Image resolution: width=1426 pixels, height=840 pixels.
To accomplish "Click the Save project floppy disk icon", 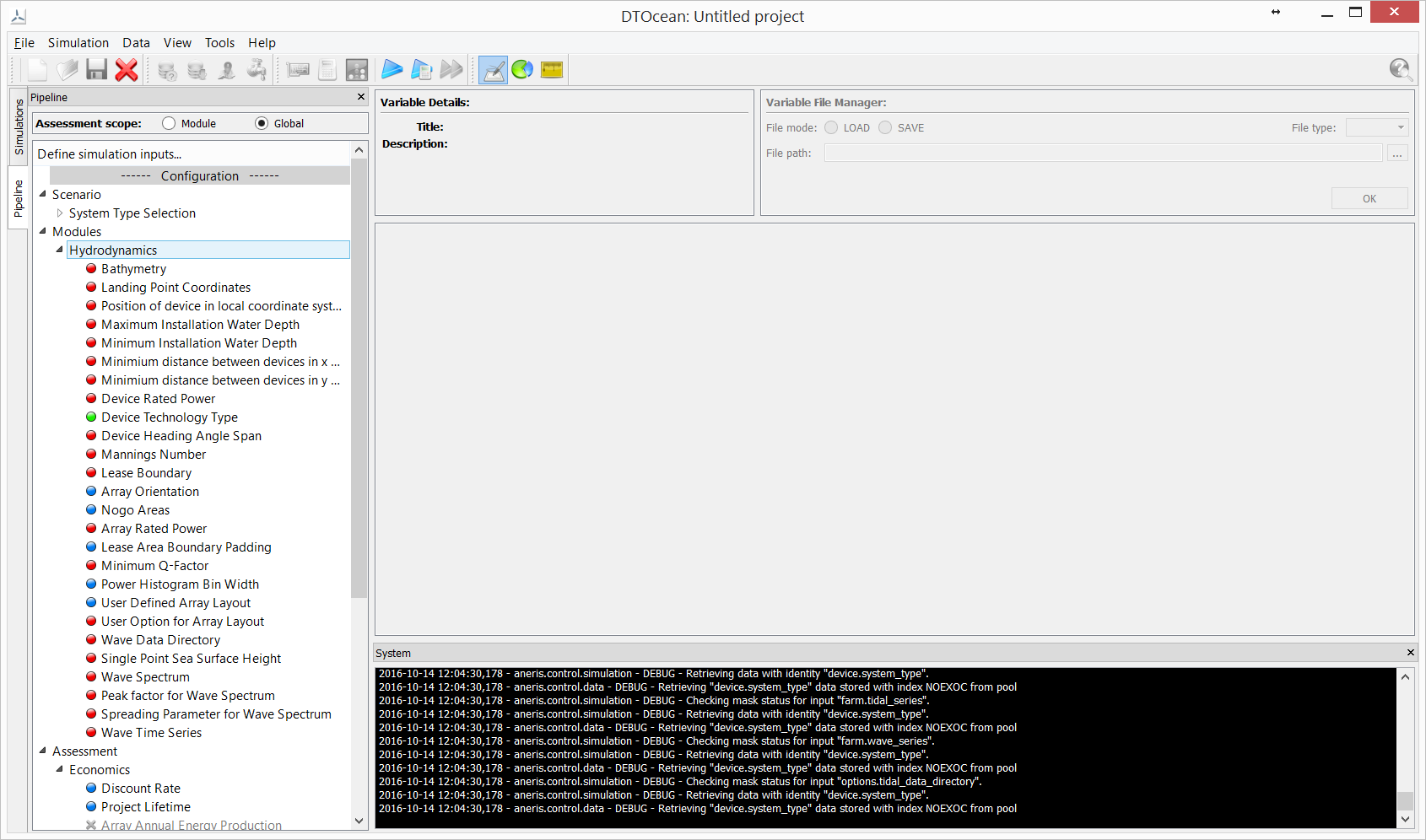I will click(97, 70).
